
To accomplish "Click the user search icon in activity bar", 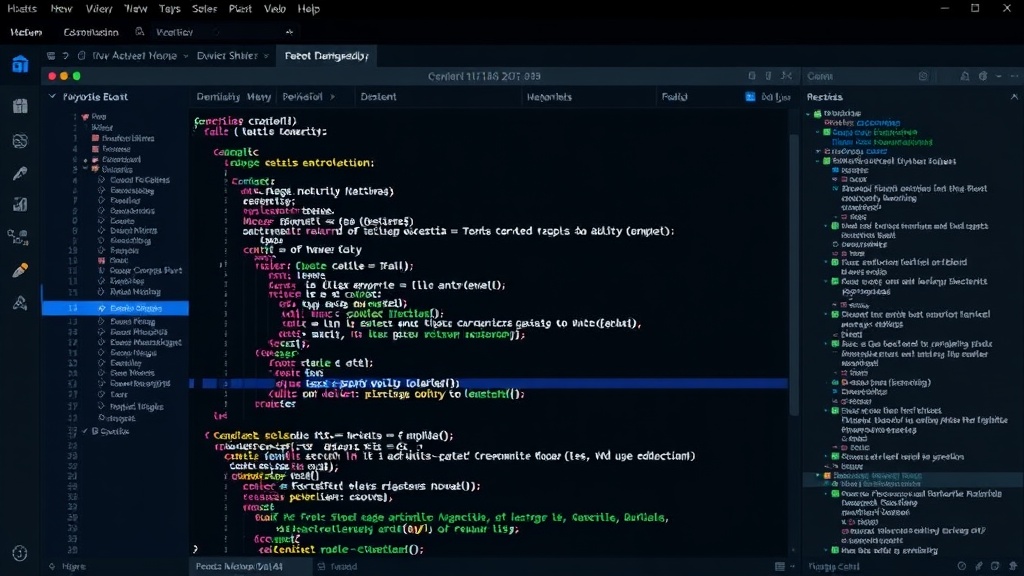I will [18, 236].
